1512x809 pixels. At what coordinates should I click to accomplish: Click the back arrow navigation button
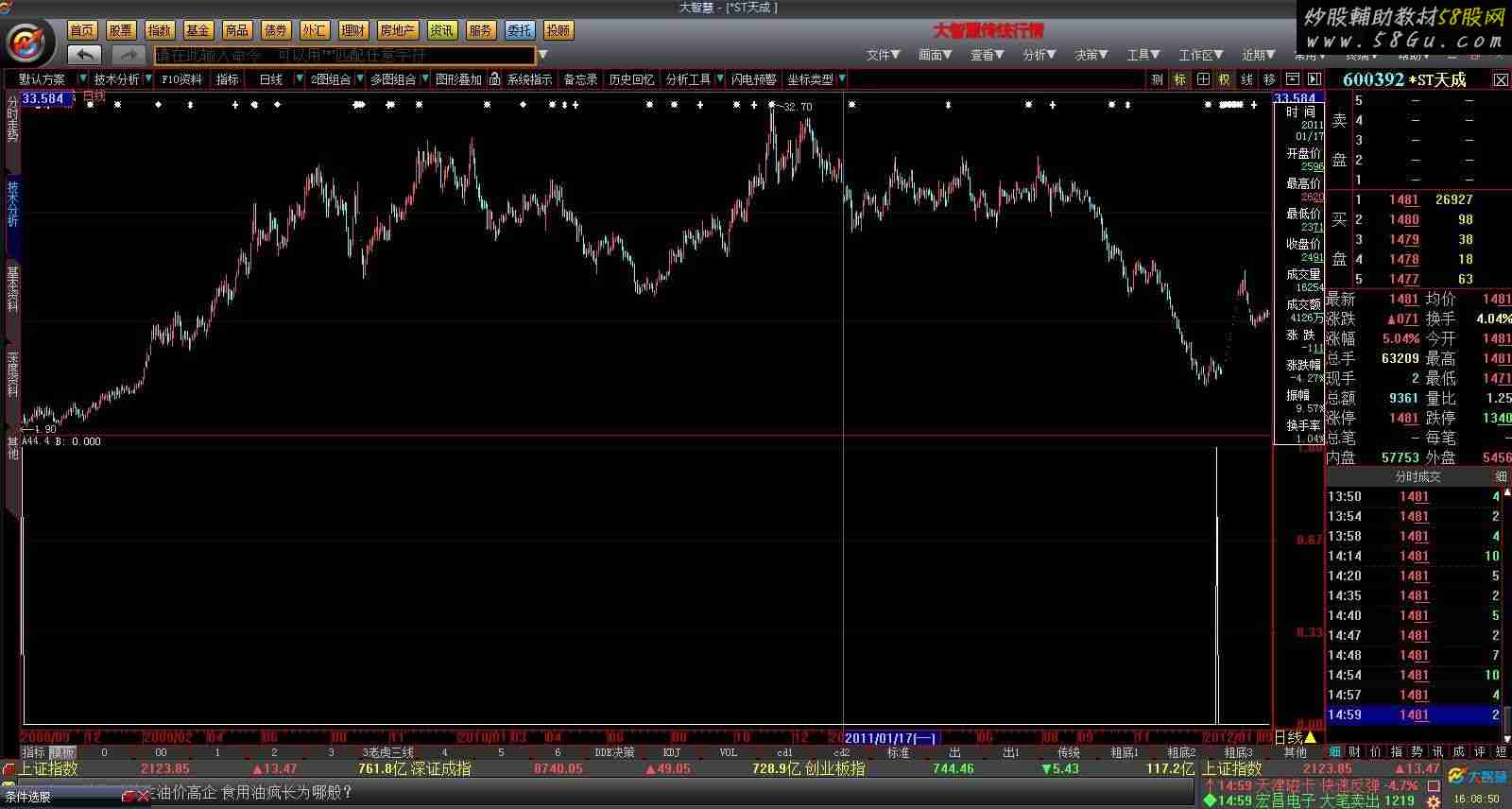click(x=86, y=56)
